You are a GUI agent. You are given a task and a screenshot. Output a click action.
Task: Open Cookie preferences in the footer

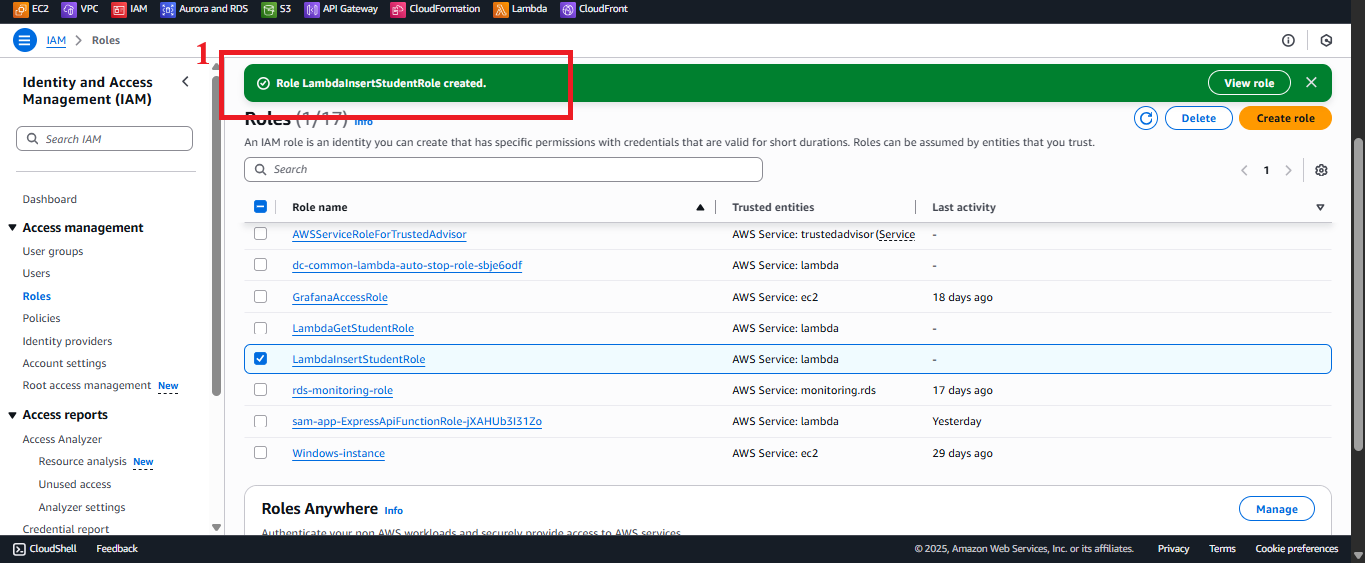pyautogui.click(x=1297, y=548)
